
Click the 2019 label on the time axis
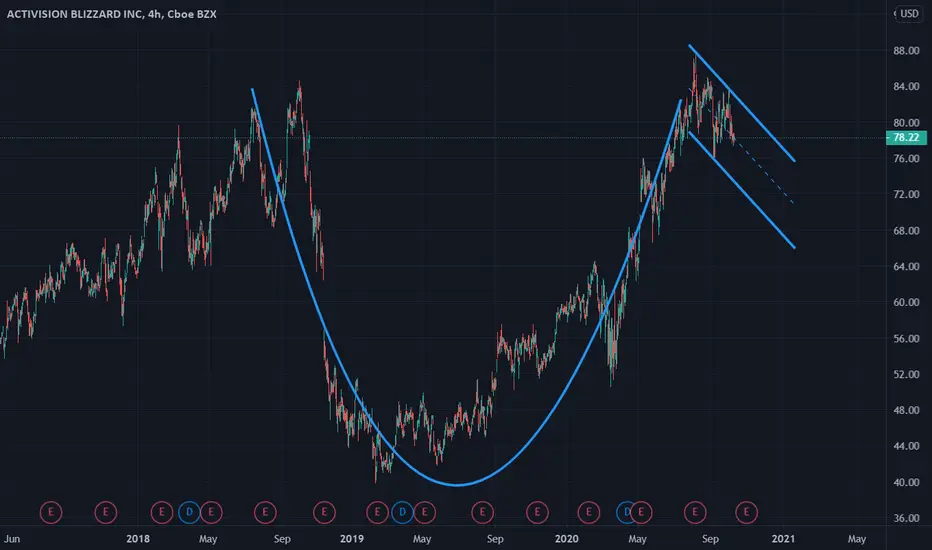(351, 539)
